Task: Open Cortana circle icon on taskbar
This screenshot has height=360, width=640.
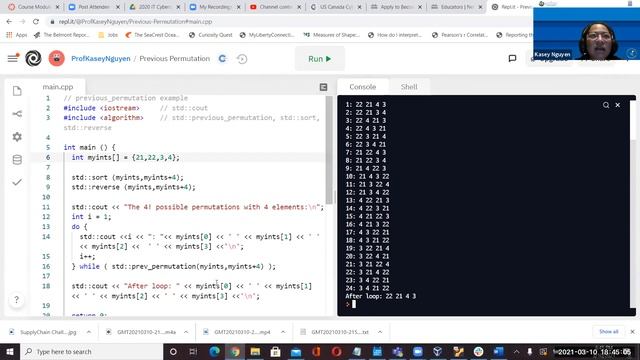Action: 173,351
